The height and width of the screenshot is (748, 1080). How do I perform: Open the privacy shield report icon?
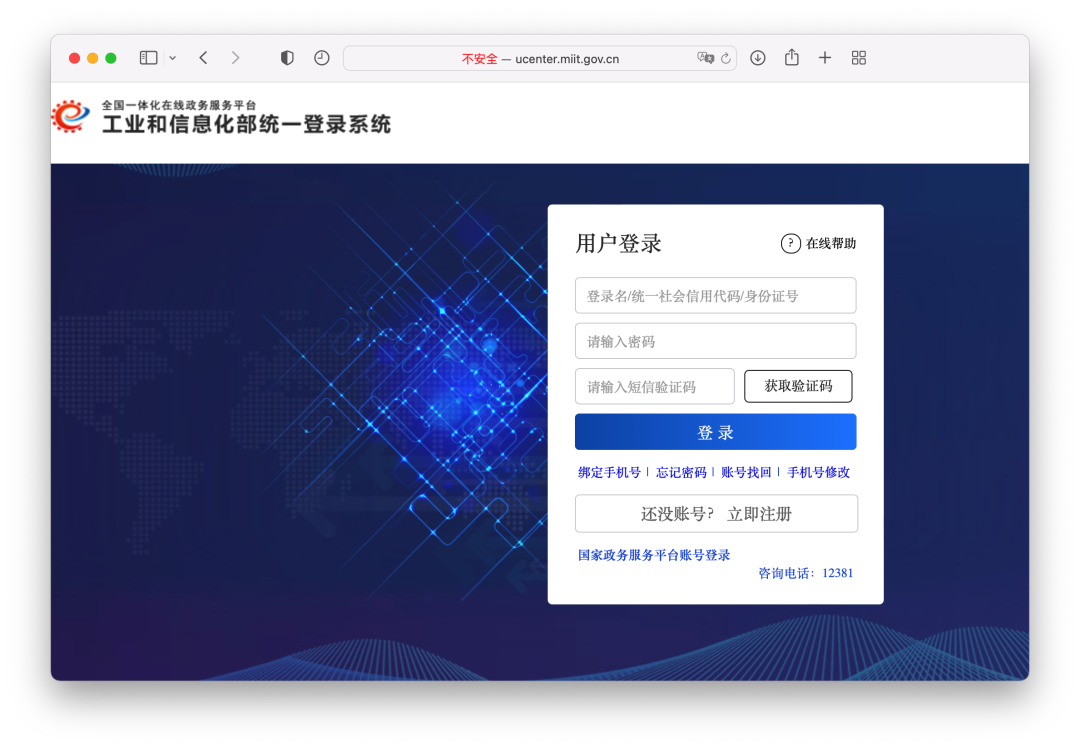click(287, 58)
